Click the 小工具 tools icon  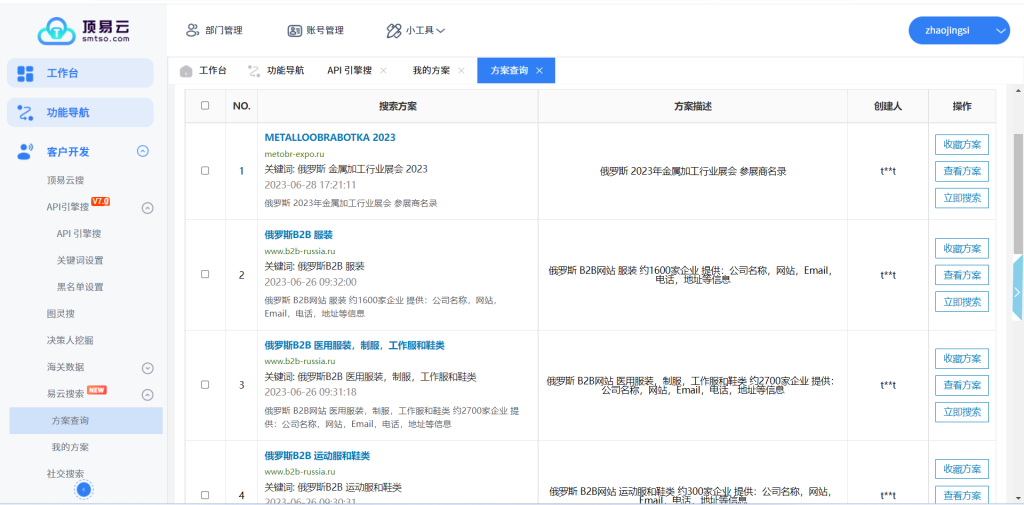[x=393, y=31]
